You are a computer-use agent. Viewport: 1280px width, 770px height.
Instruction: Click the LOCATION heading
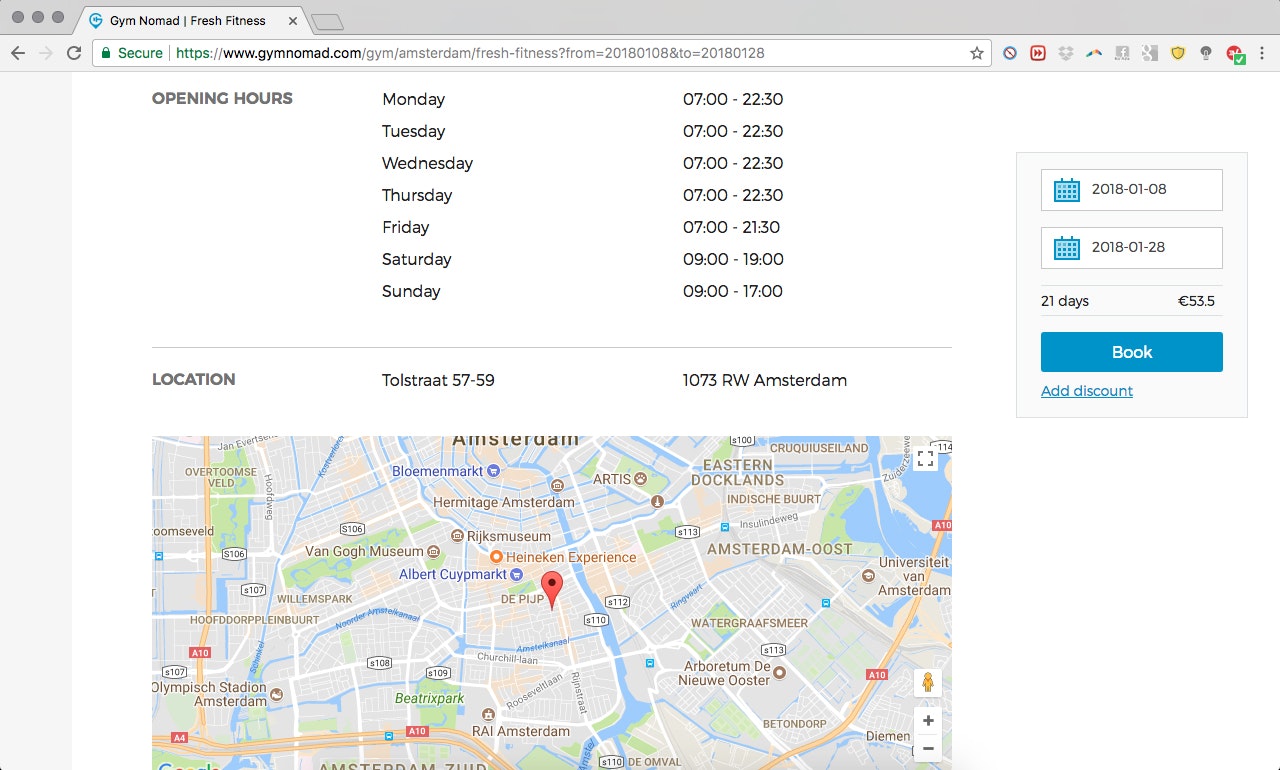194,379
